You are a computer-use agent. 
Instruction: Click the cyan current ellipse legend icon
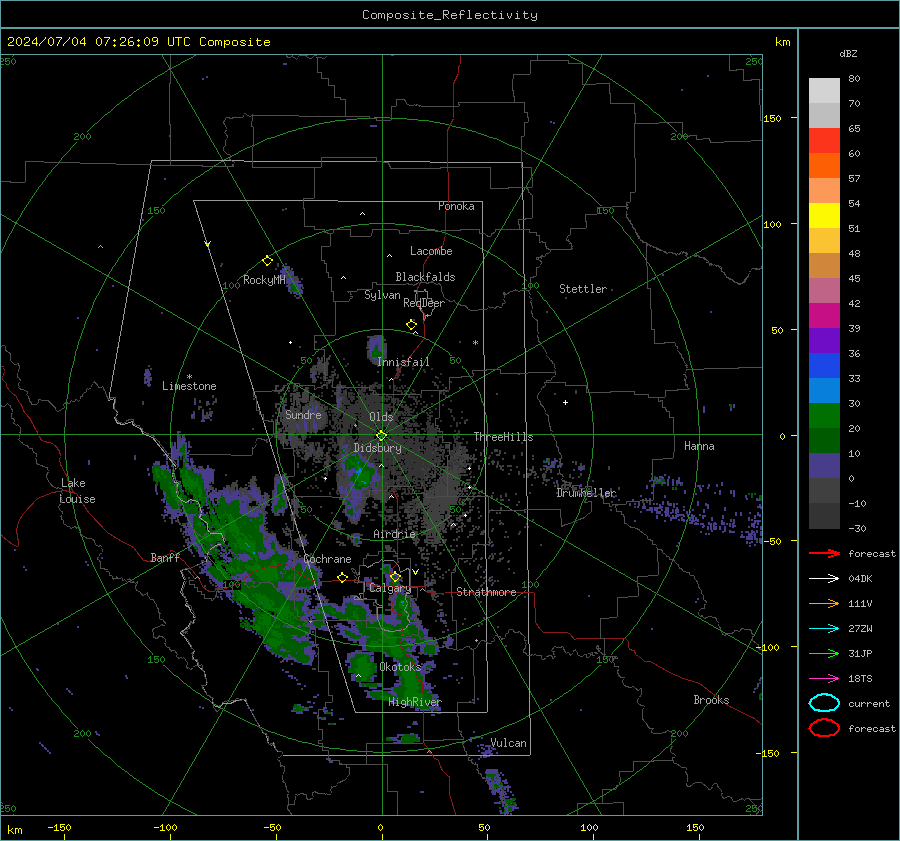tap(824, 703)
